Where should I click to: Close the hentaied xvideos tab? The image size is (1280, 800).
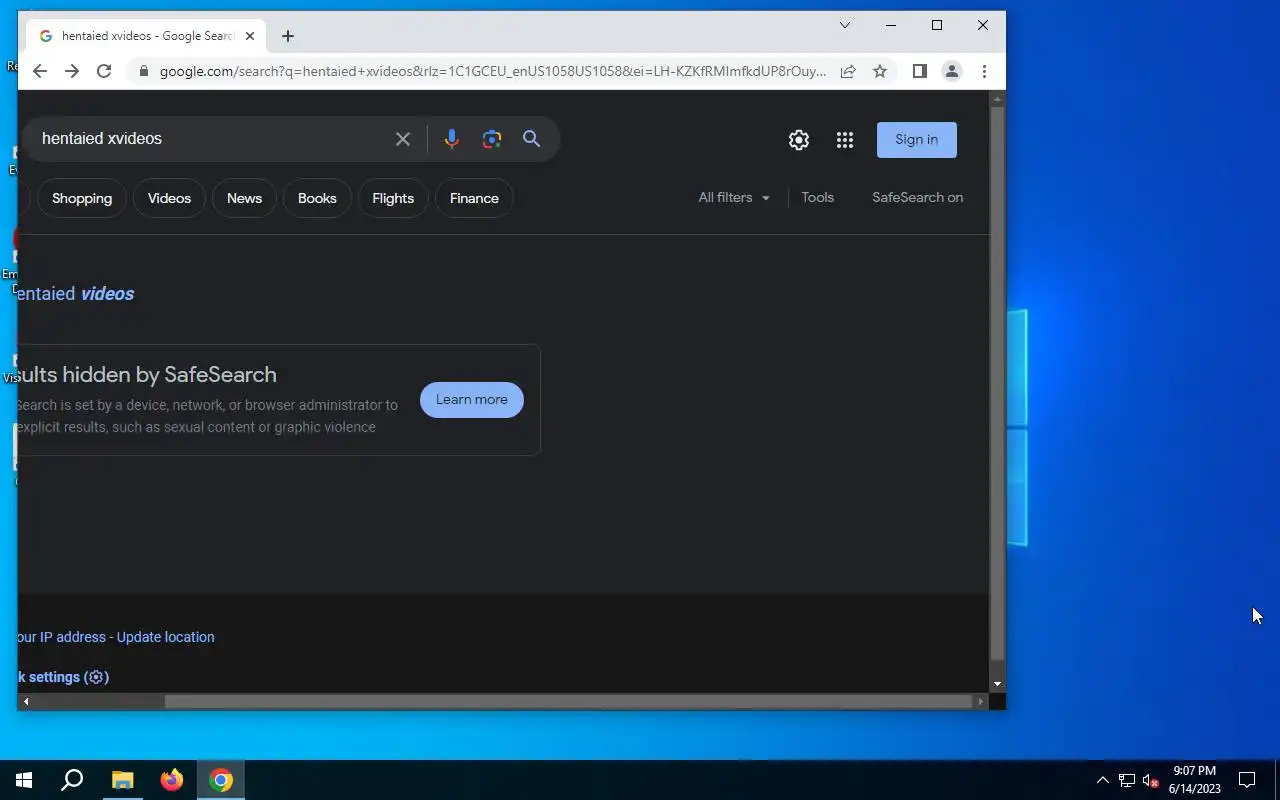pos(250,36)
